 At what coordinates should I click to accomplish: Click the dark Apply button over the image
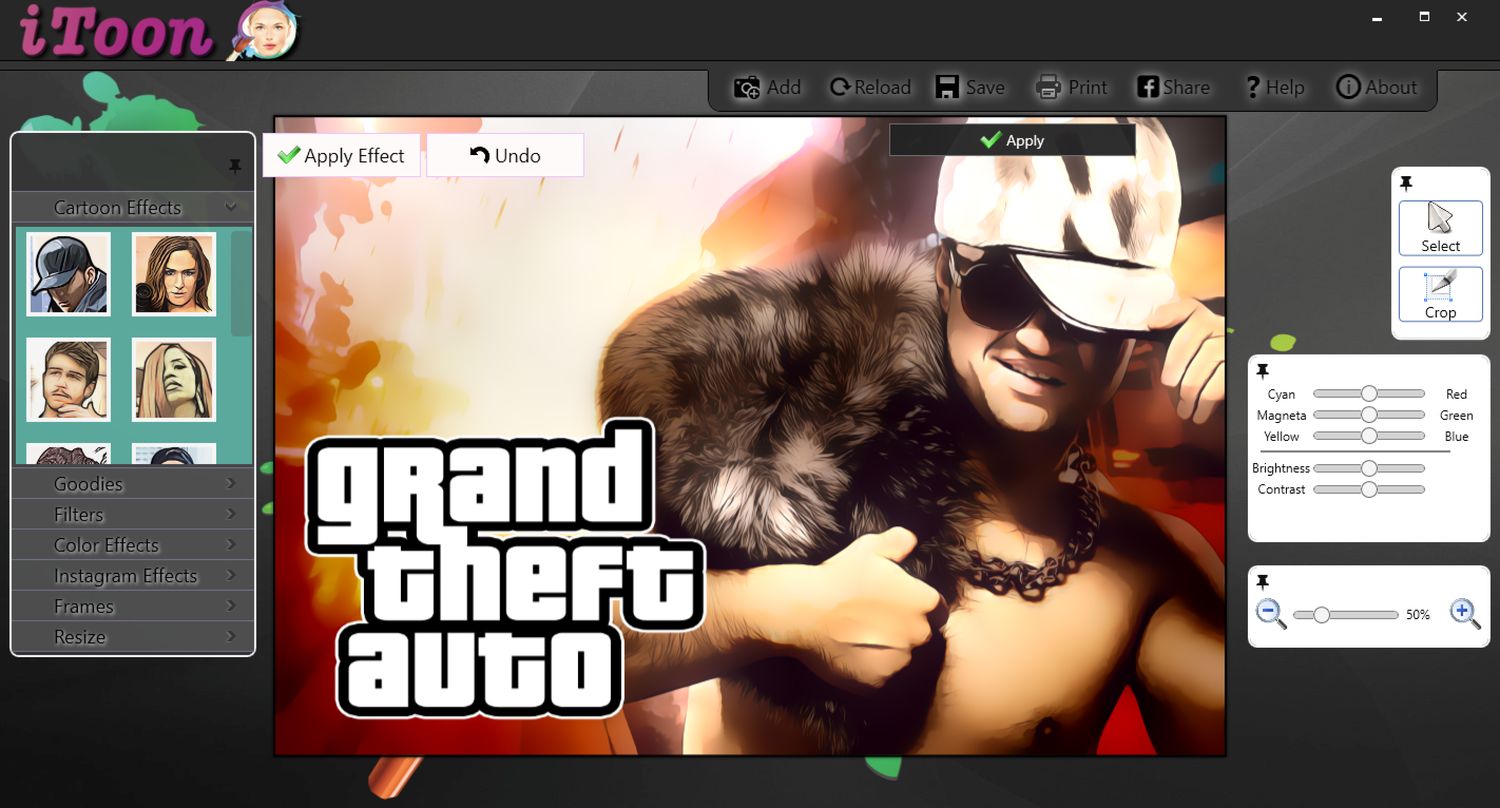[x=1012, y=140]
